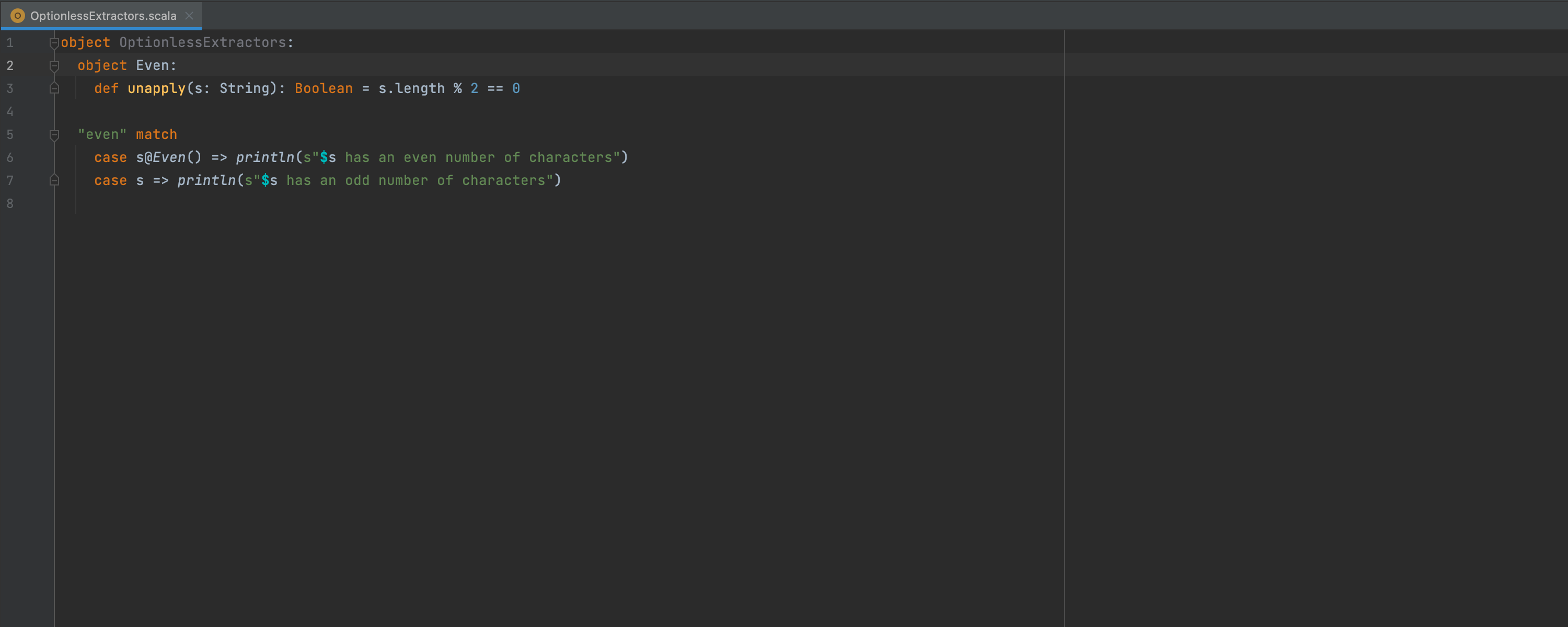Click line number 8 in the gutter
Viewport: 1568px width, 627px height.
click(10, 203)
